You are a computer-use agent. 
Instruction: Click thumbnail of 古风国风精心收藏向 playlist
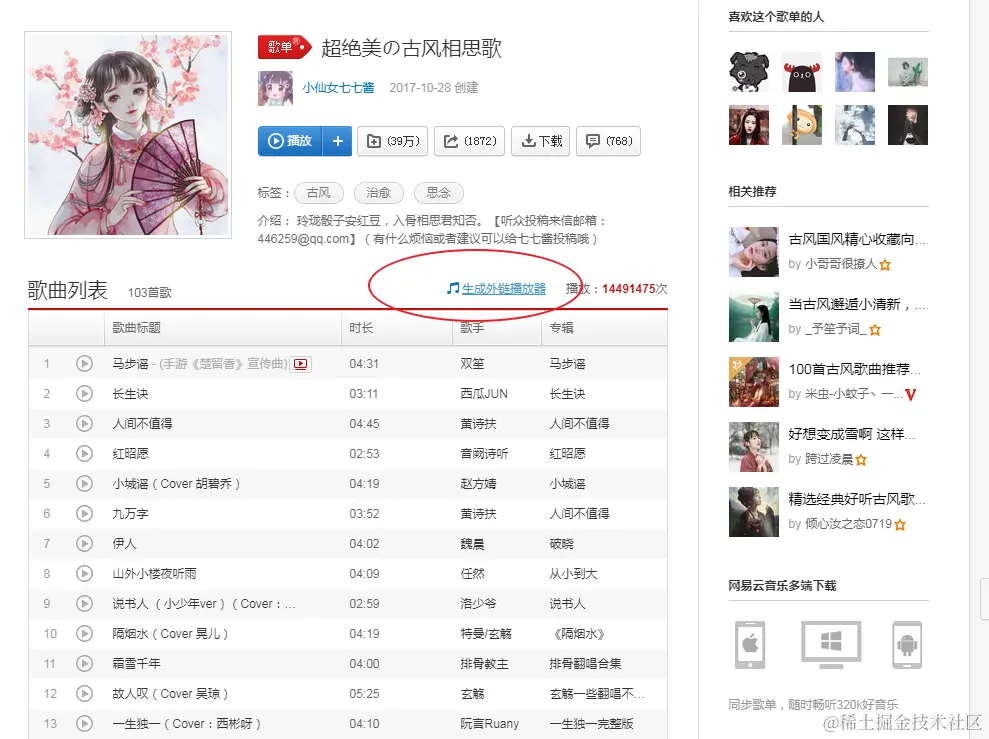(754, 252)
